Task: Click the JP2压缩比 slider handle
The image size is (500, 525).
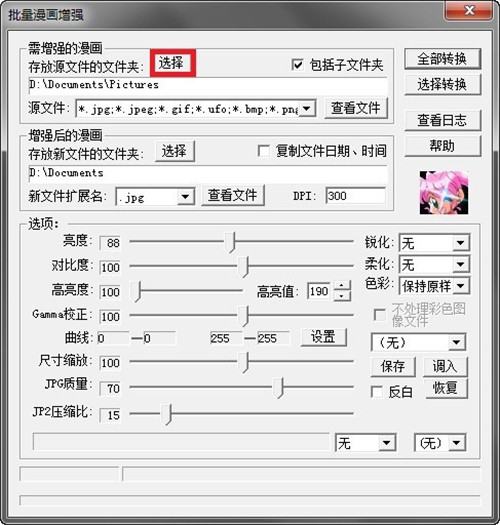Action: click(x=166, y=414)
